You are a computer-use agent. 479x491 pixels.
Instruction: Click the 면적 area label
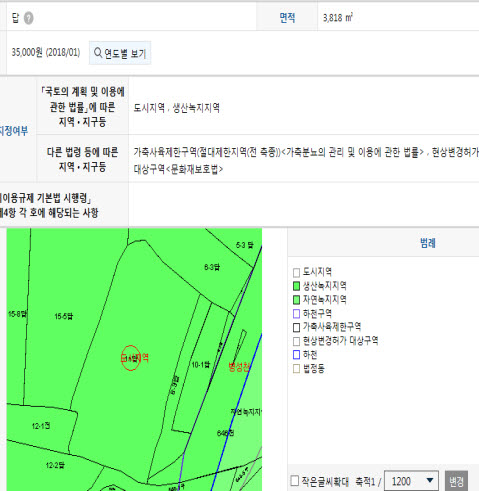(287, 17)
